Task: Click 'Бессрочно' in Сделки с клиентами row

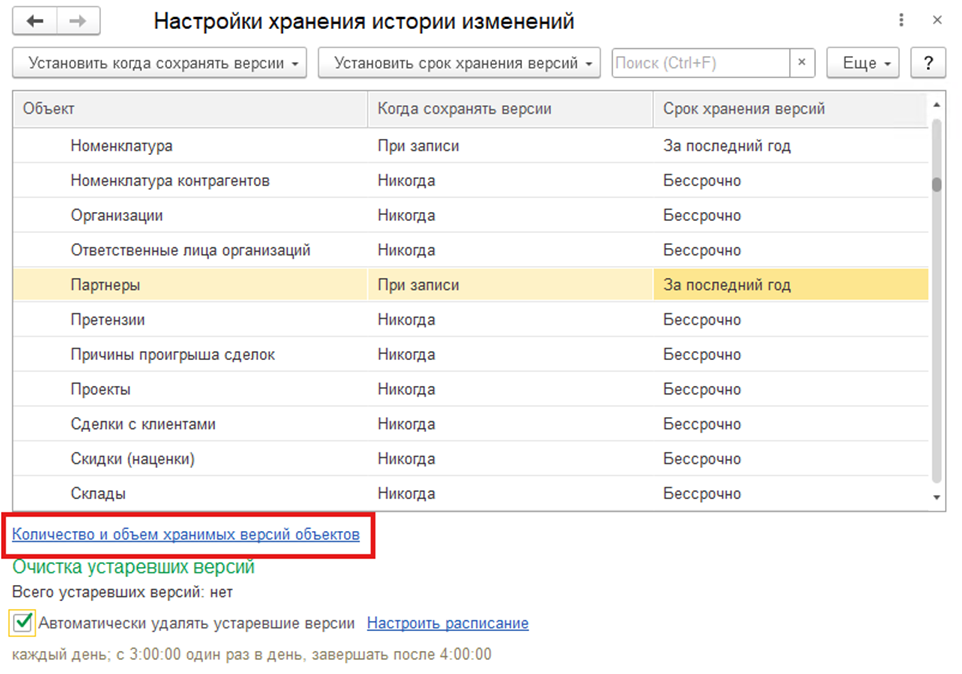Action: pos(790,424)
